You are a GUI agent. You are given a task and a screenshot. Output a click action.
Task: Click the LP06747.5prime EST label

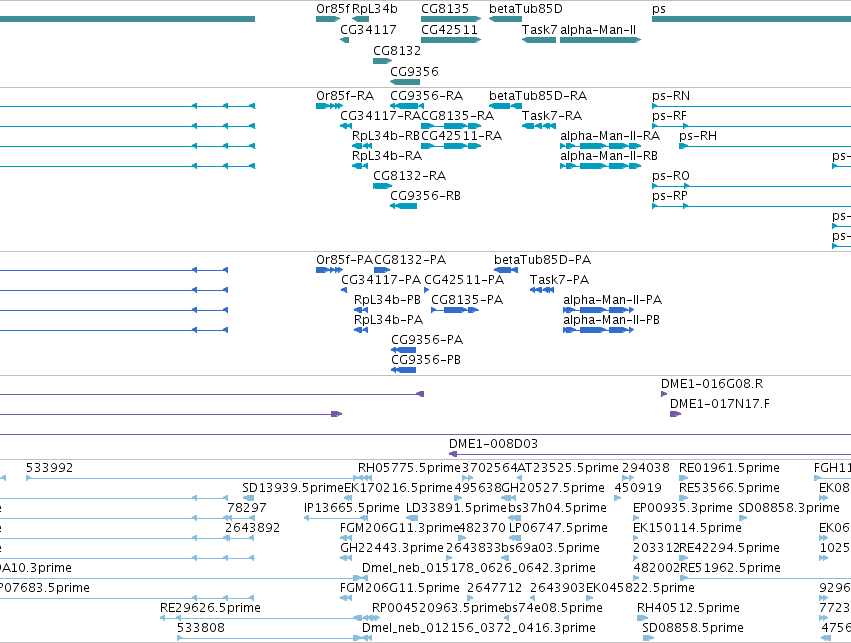(558, 527)
